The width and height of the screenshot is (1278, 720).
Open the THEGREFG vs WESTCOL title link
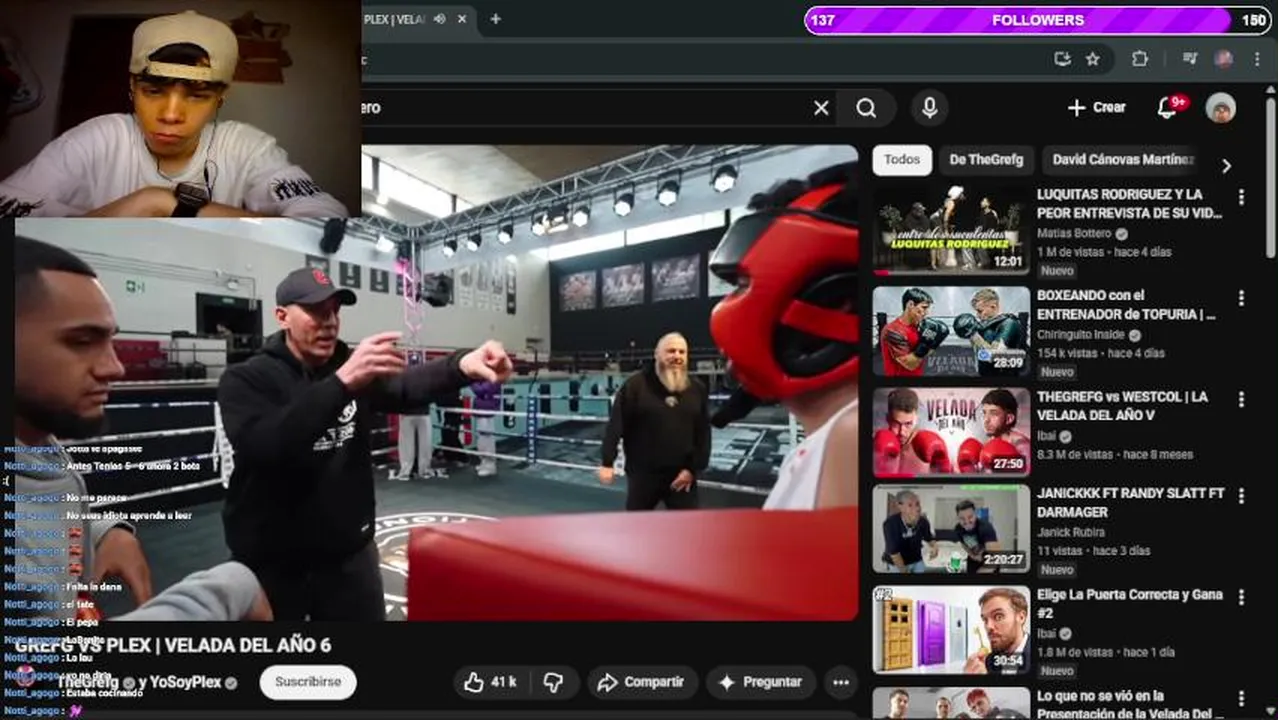point(1122,406)
